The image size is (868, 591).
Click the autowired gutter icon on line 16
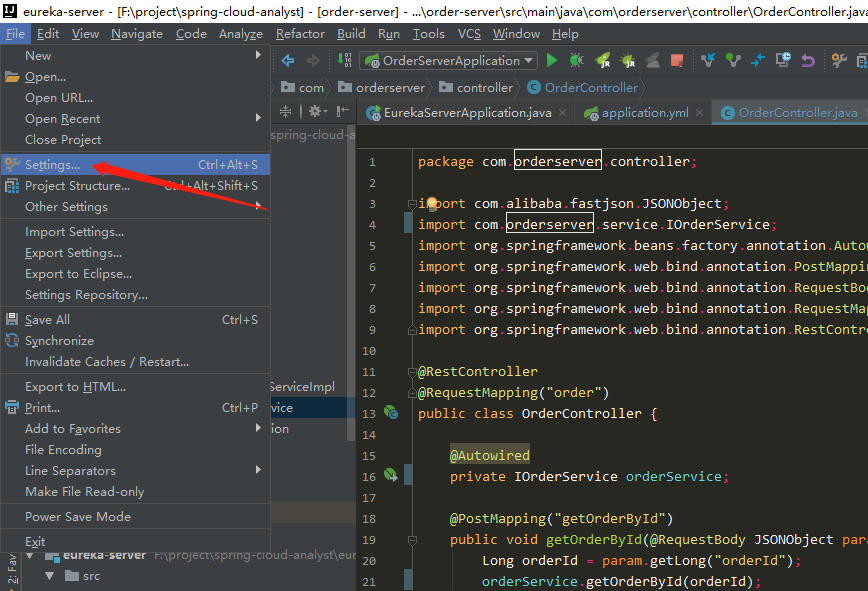pos(391,476)
